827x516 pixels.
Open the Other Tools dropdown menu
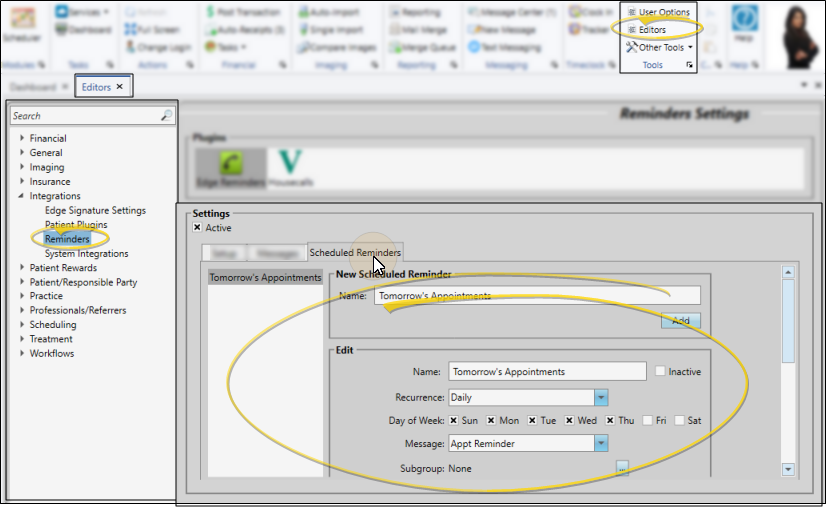click(659, 47)
